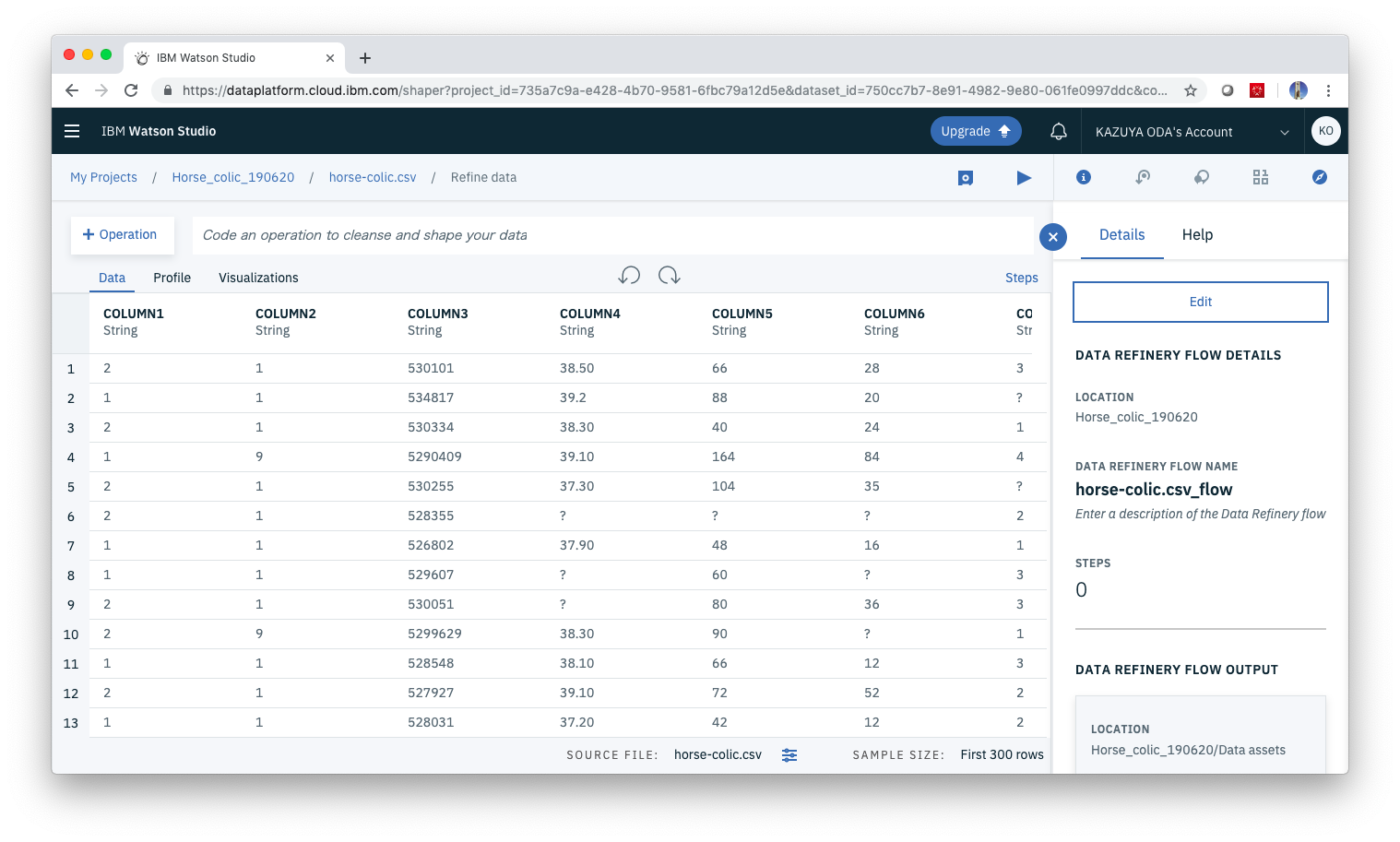1400x842 pixels.
Task: Navigate to My Projects breadcrumb
Action: point(103,177)
